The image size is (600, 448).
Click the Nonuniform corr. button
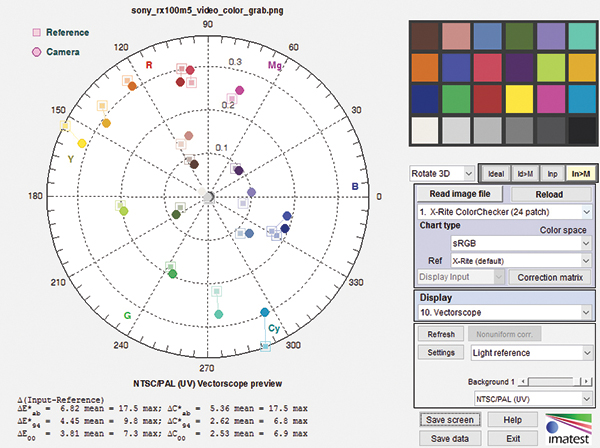504,334
